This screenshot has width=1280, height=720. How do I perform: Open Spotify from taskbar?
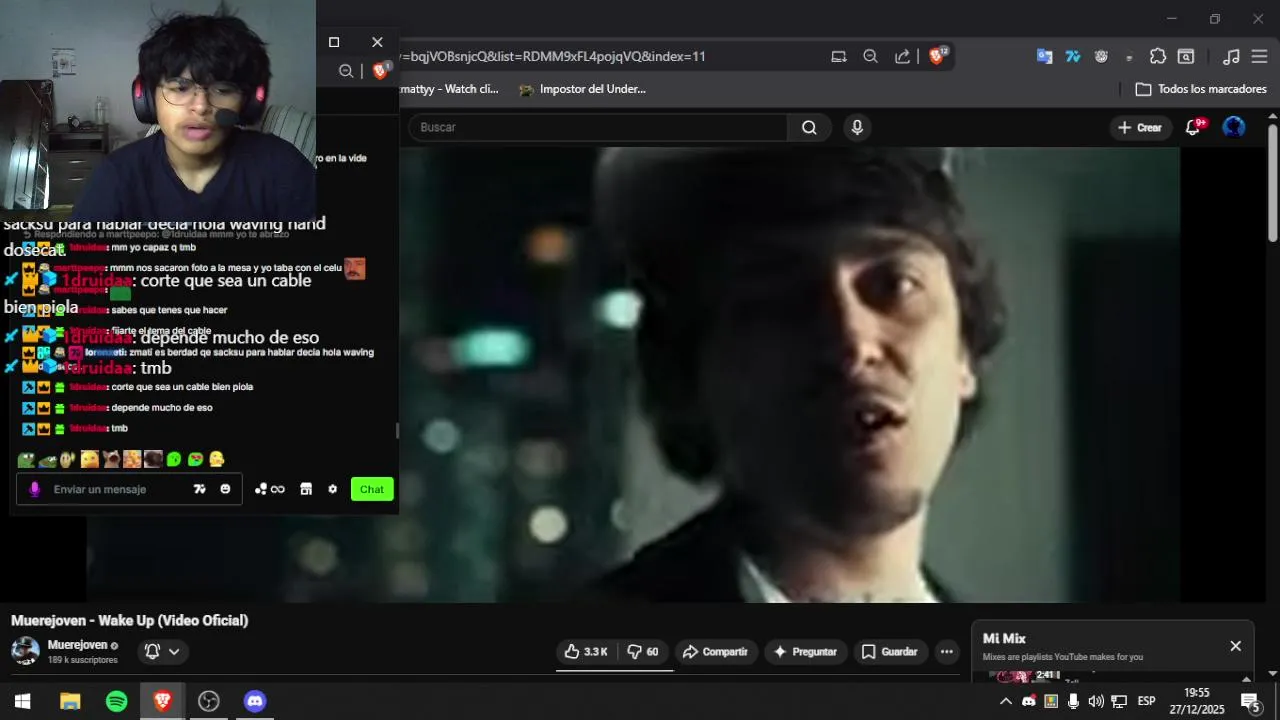(116, 701)
